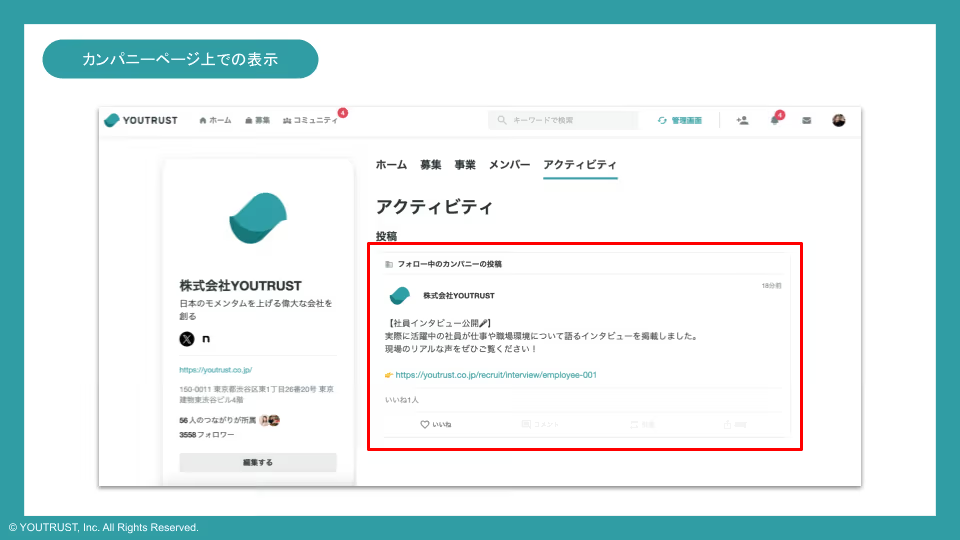Screen dimensions: 960x540
Task: Click the いいね1人 likes count
Action: (x=402, y=400)
